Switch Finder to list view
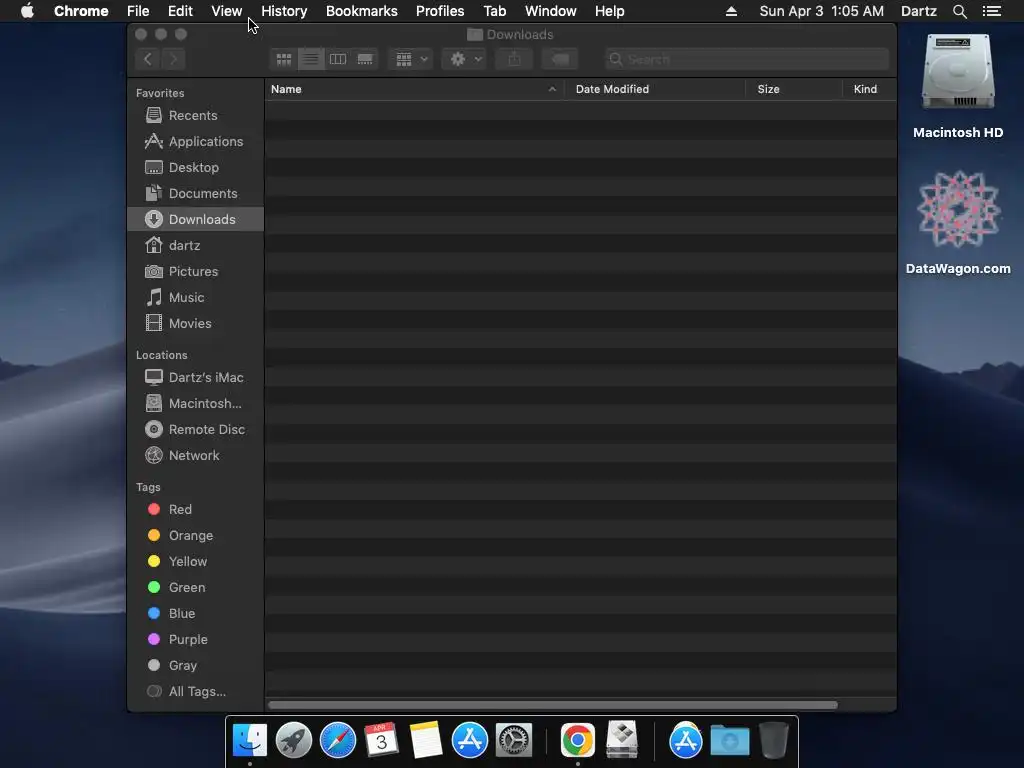This screenshot has width=1024, height=768. coord(311,59)
